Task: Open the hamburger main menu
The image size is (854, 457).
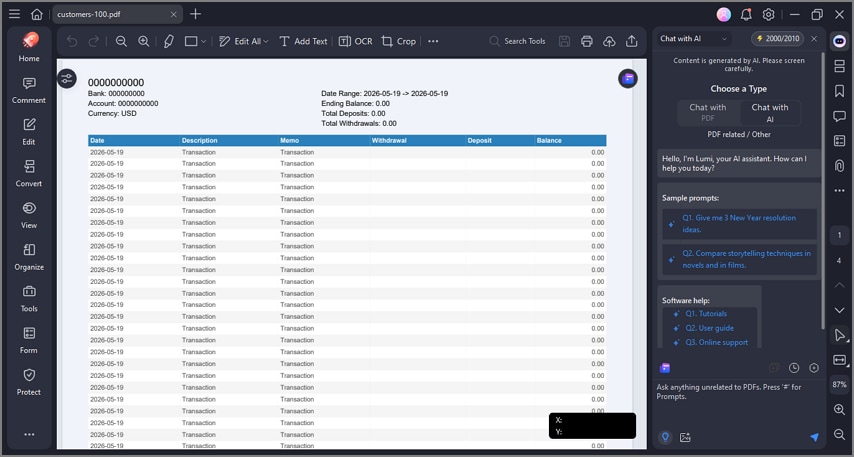Action: (x=15, y=14)
